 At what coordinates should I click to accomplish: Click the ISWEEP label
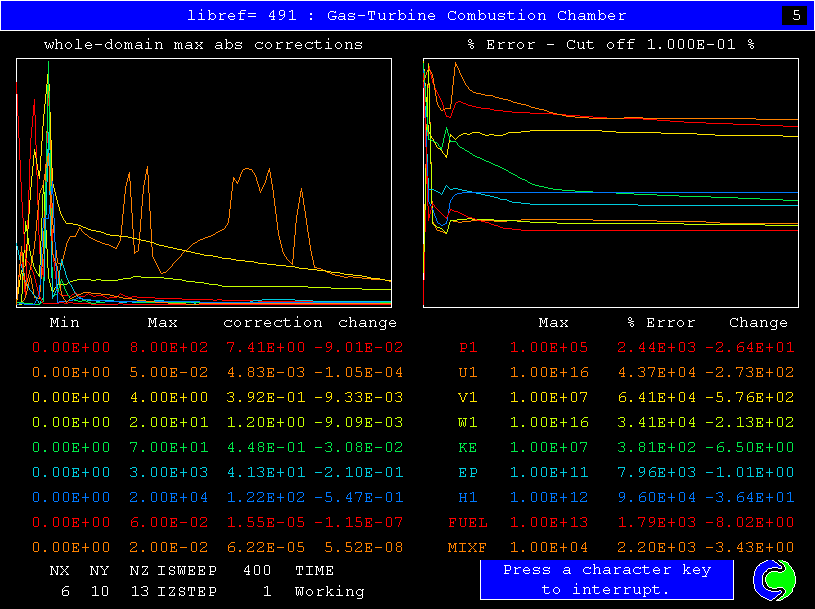pos(187,571)
